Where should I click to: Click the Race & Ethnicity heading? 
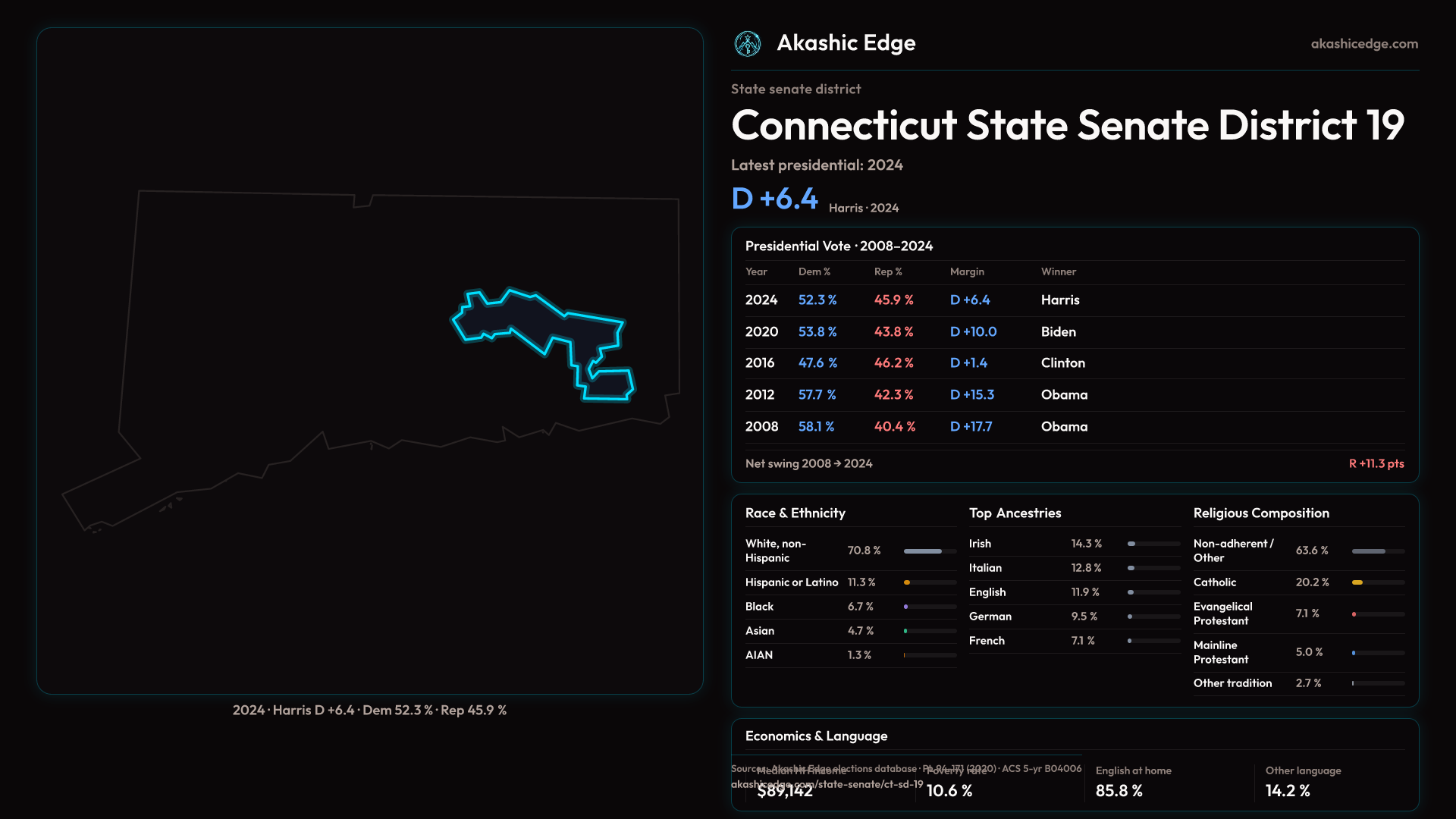(x=795, y=513)
